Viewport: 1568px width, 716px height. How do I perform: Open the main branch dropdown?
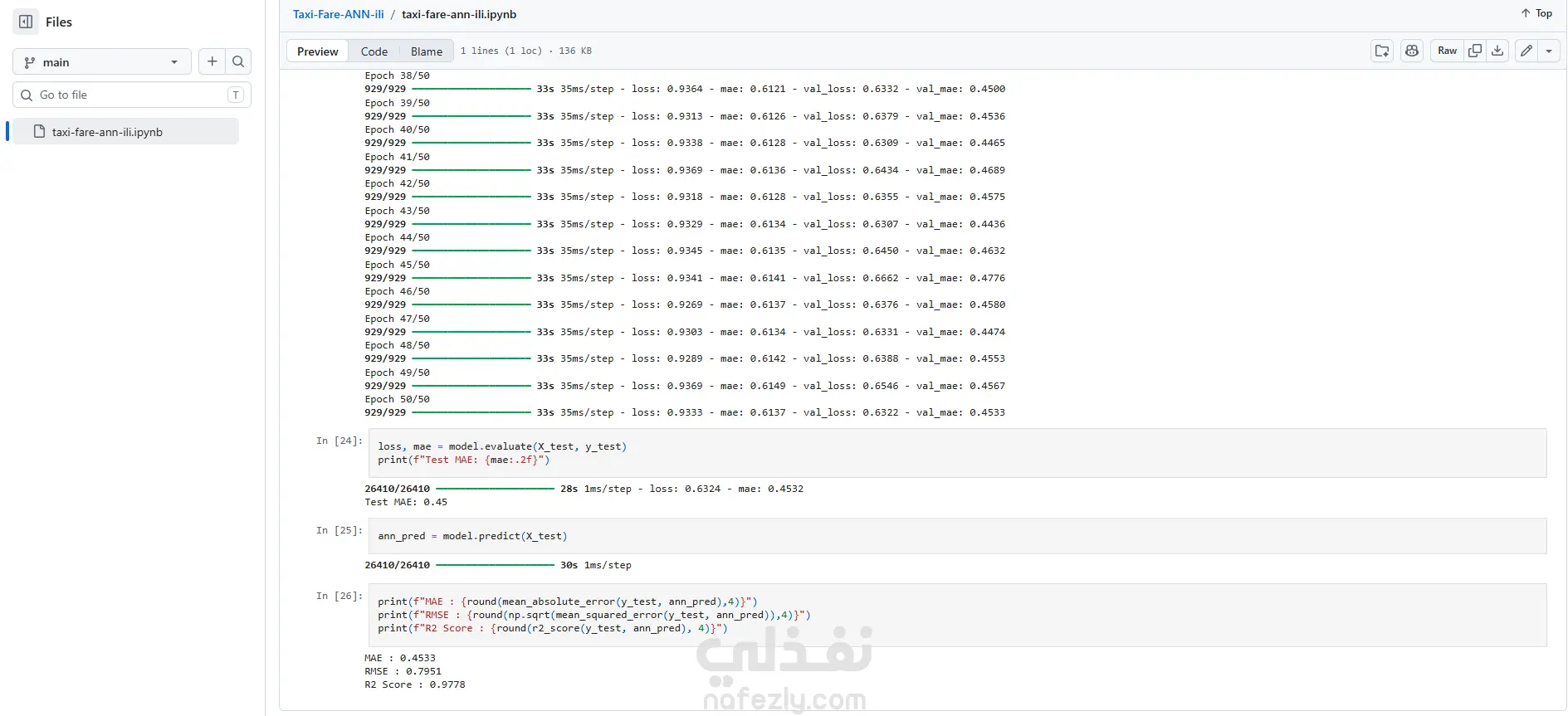[x=102, y=62]
